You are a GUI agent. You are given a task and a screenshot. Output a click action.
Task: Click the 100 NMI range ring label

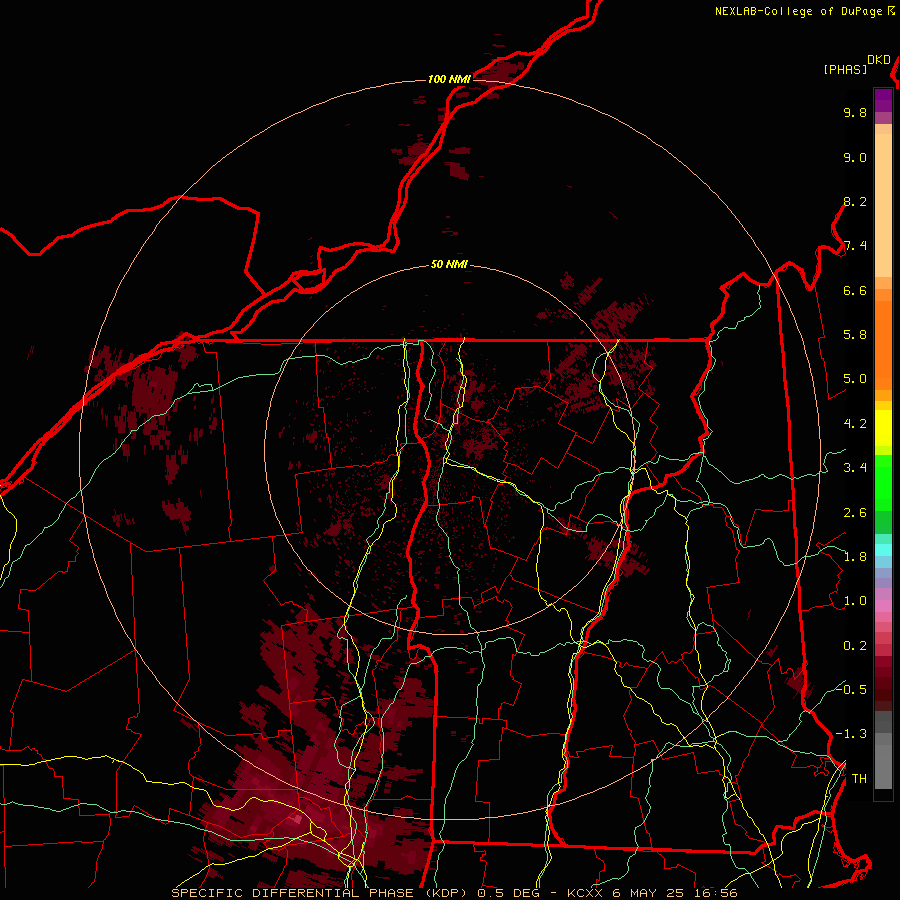pos(449,79)
